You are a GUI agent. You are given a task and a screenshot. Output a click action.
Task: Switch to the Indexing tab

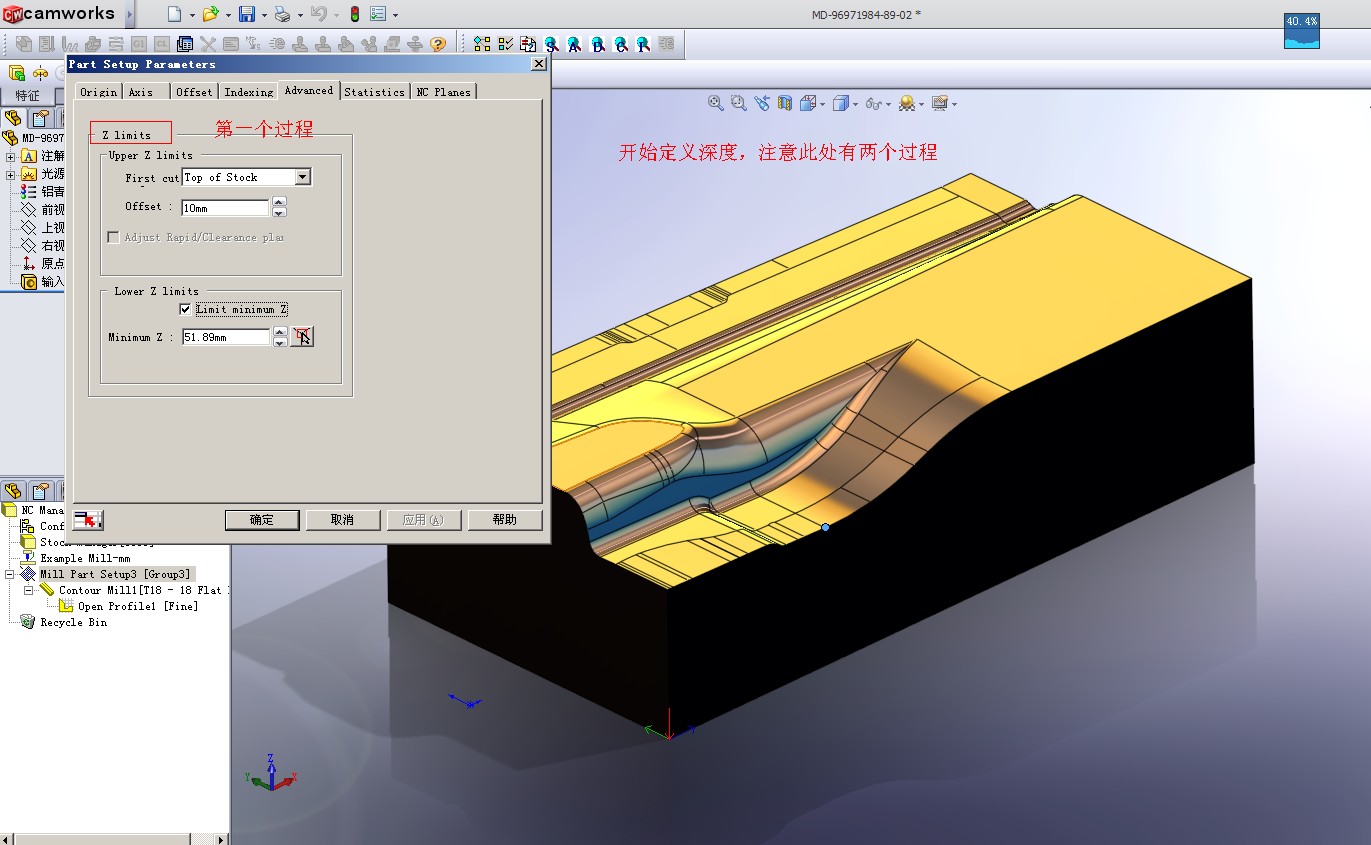click(x=248, y=92)
